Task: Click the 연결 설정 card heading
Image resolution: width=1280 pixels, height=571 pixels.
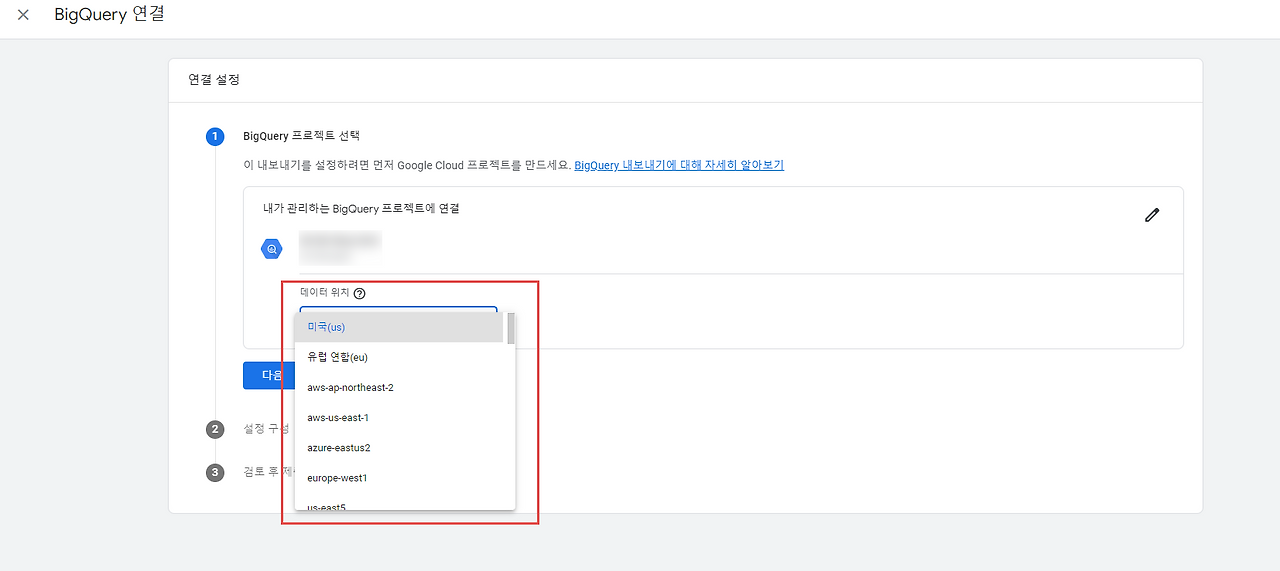Action: (214, 79)
